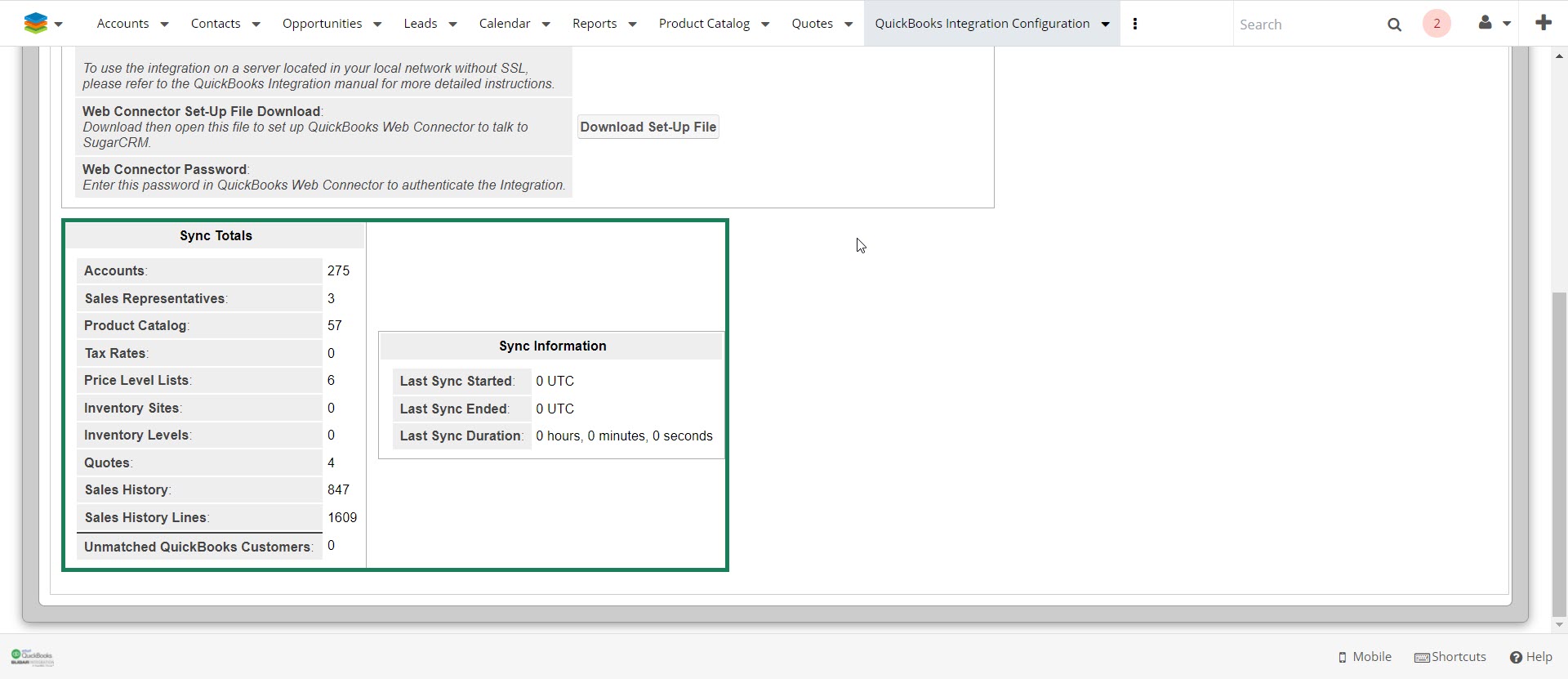Image resolution: width=1568 pixels, height=679 pixels.
Task: Open the three-dot more modules menu
Action: pos(1134,24)
